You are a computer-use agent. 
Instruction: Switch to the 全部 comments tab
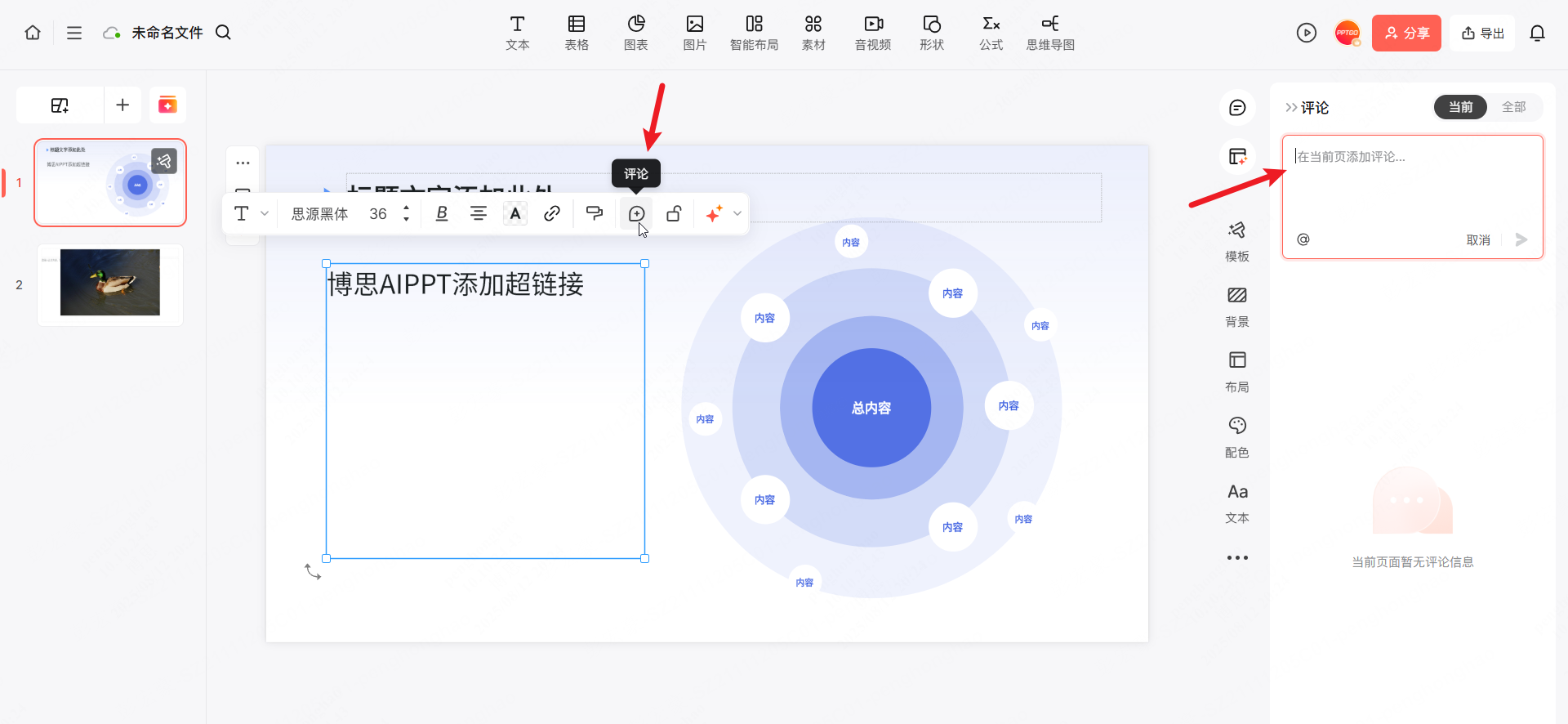[1513, 107]
